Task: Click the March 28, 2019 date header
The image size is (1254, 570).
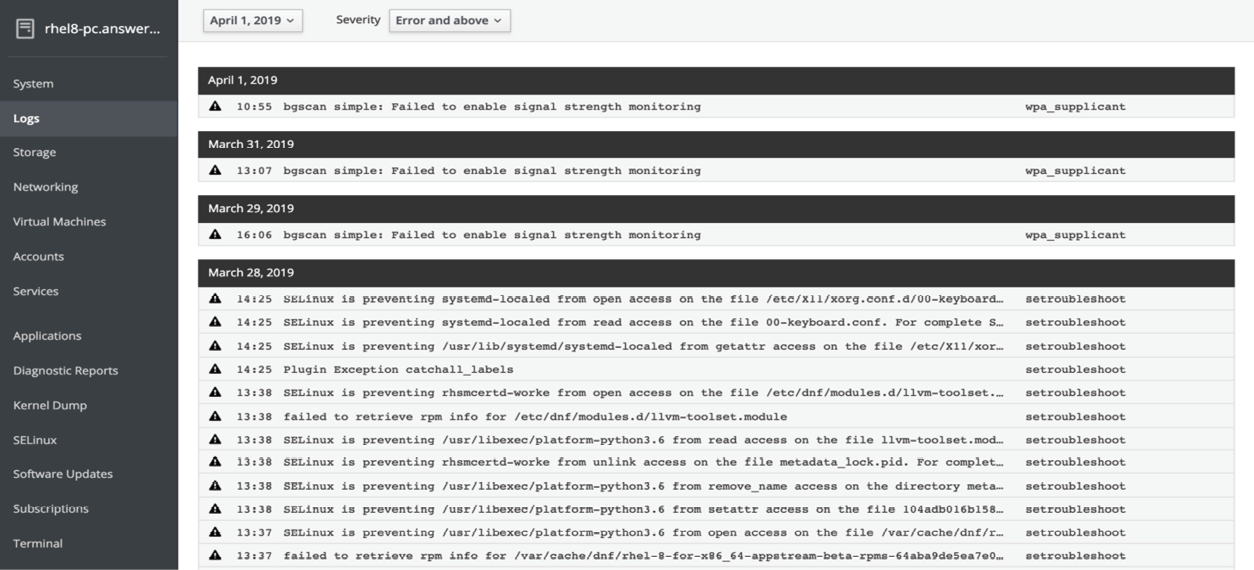Action: coord(251,272)
